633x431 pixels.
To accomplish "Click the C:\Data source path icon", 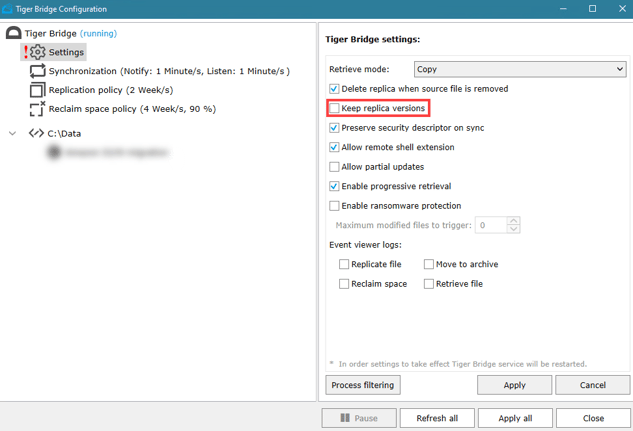I will click(36, 133).
